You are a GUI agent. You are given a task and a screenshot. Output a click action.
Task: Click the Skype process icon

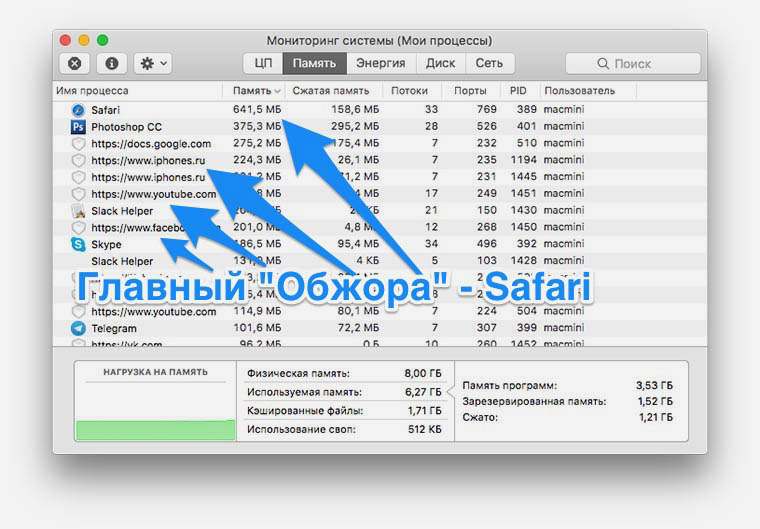78,244
